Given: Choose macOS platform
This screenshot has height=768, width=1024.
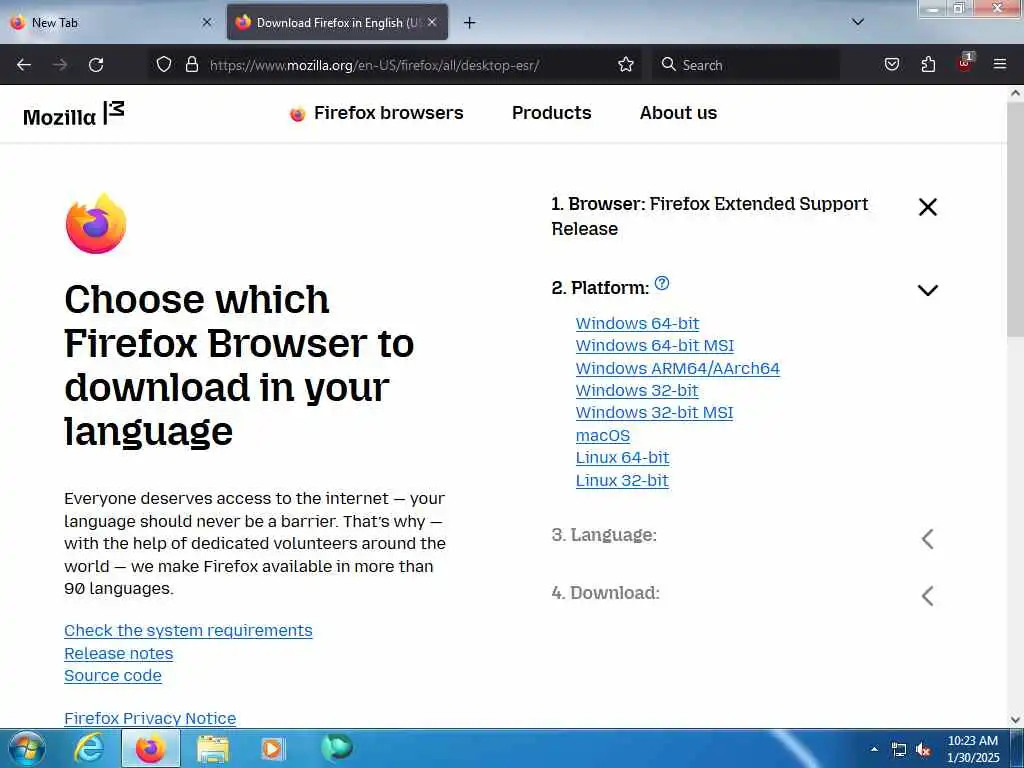Looking at the screenshot, I should [603, 436].
